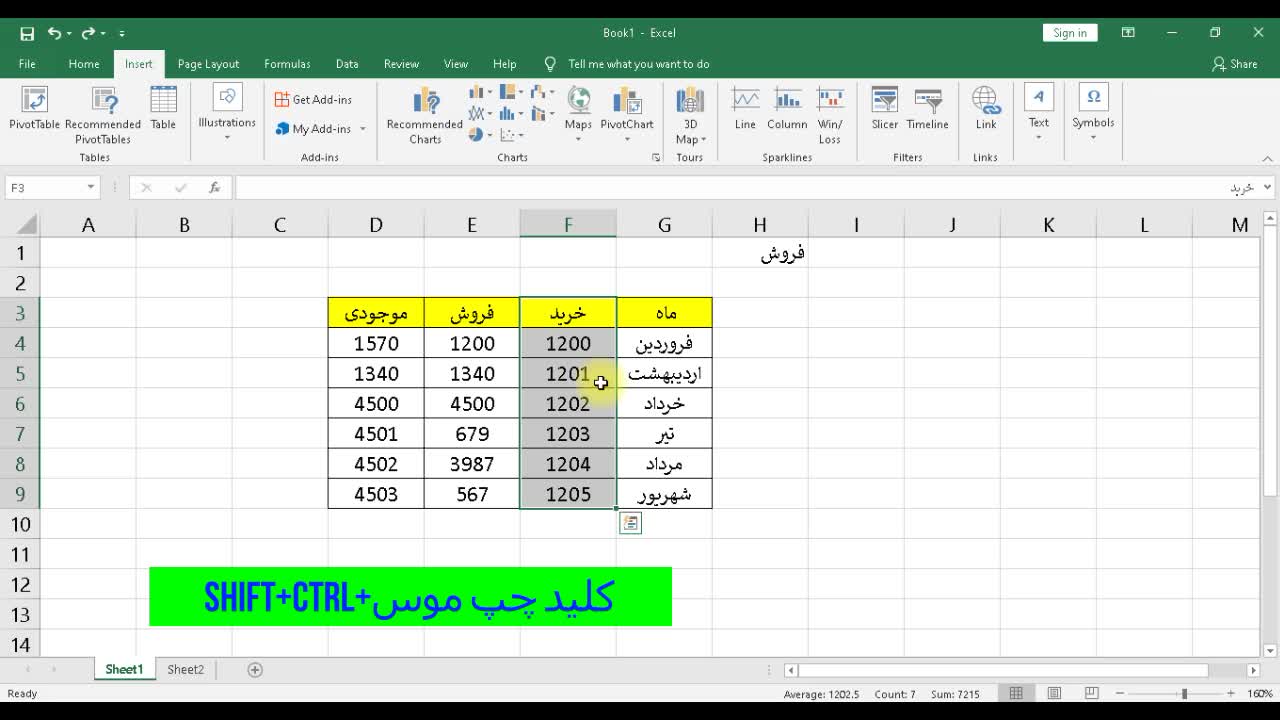This screenshot has width=1280, height=720.
Task: Insert a hyperlink with the Link button
Action: coord(986,109)
